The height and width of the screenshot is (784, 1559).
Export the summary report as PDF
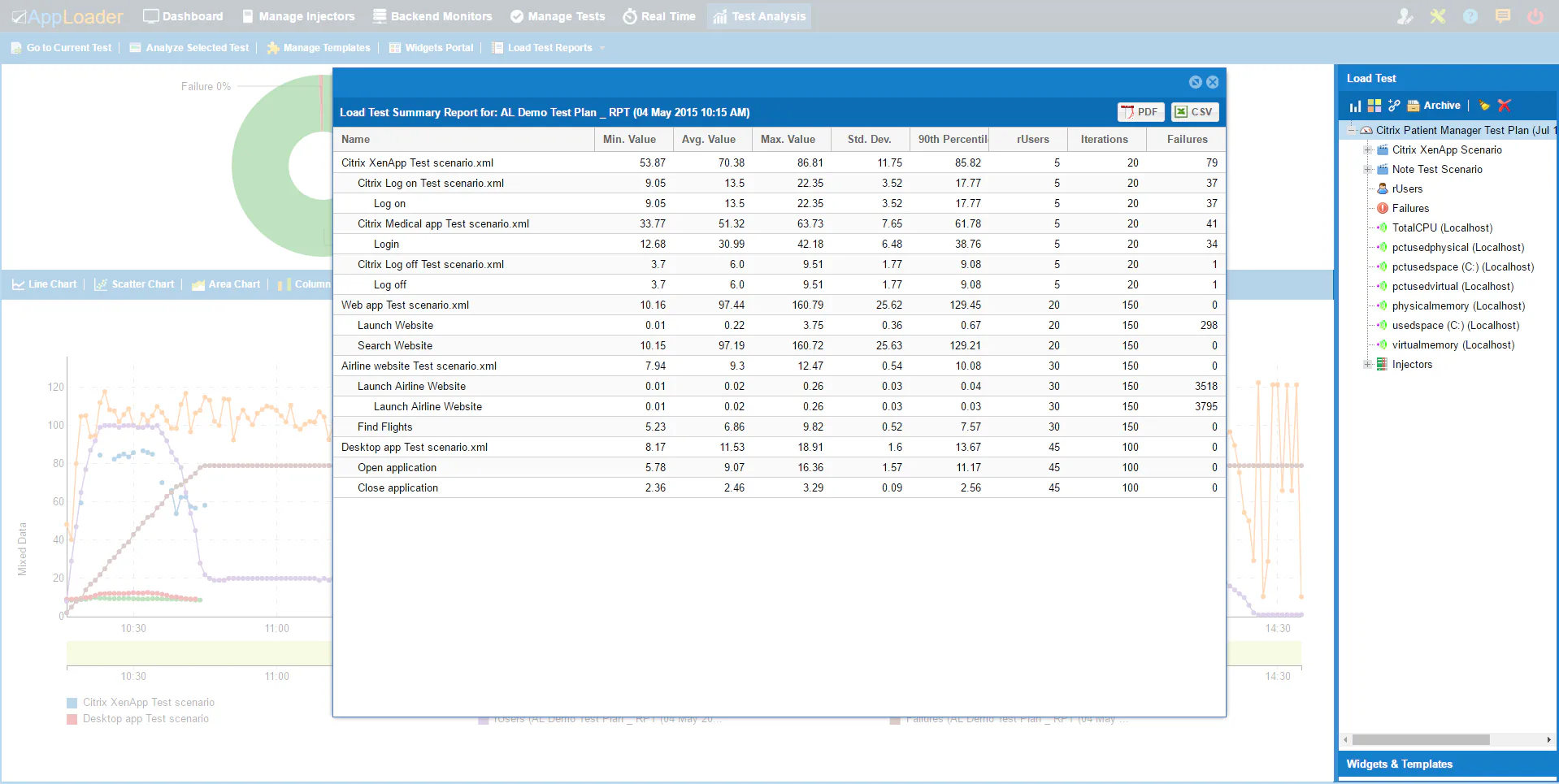[x=1140, y=112]
